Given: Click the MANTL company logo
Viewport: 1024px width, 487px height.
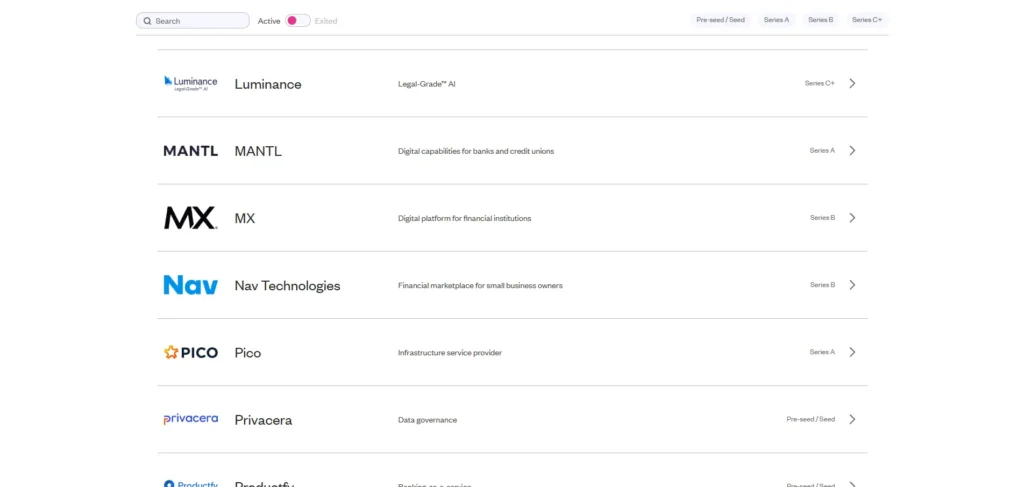Looking at the screenshot, I should tap(190, 151).
